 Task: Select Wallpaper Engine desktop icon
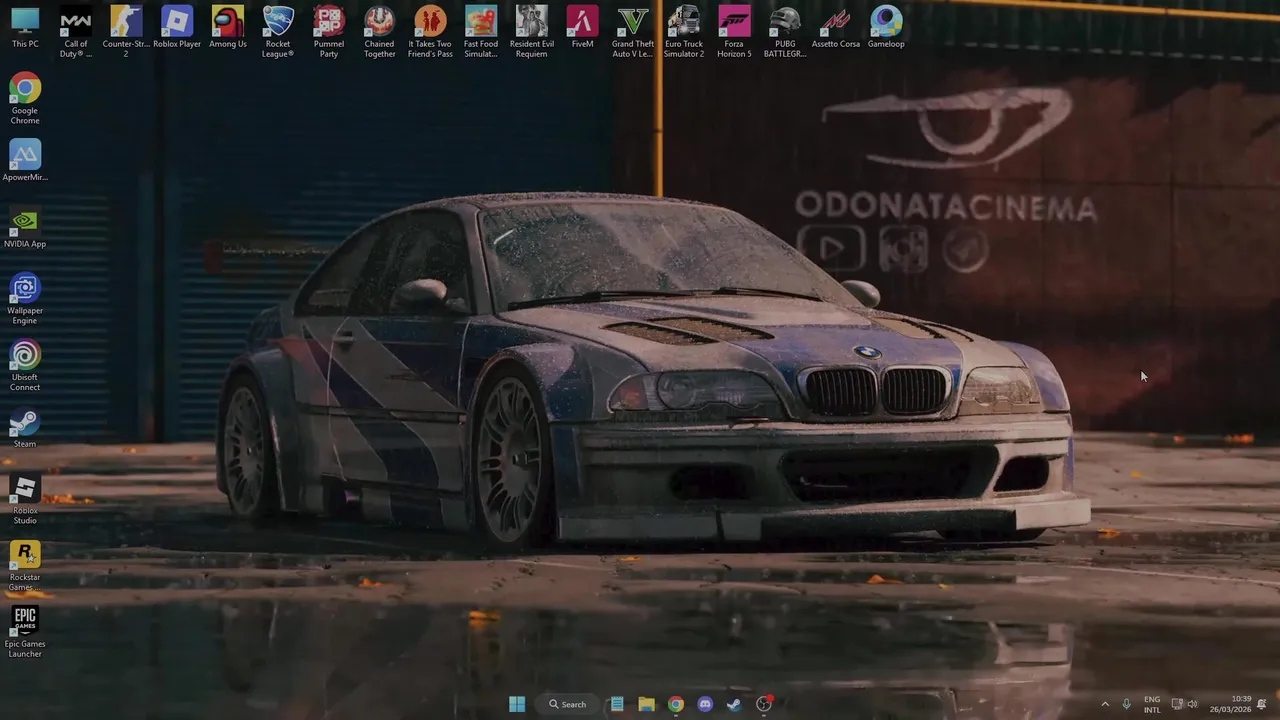click(x=25, y=299)
